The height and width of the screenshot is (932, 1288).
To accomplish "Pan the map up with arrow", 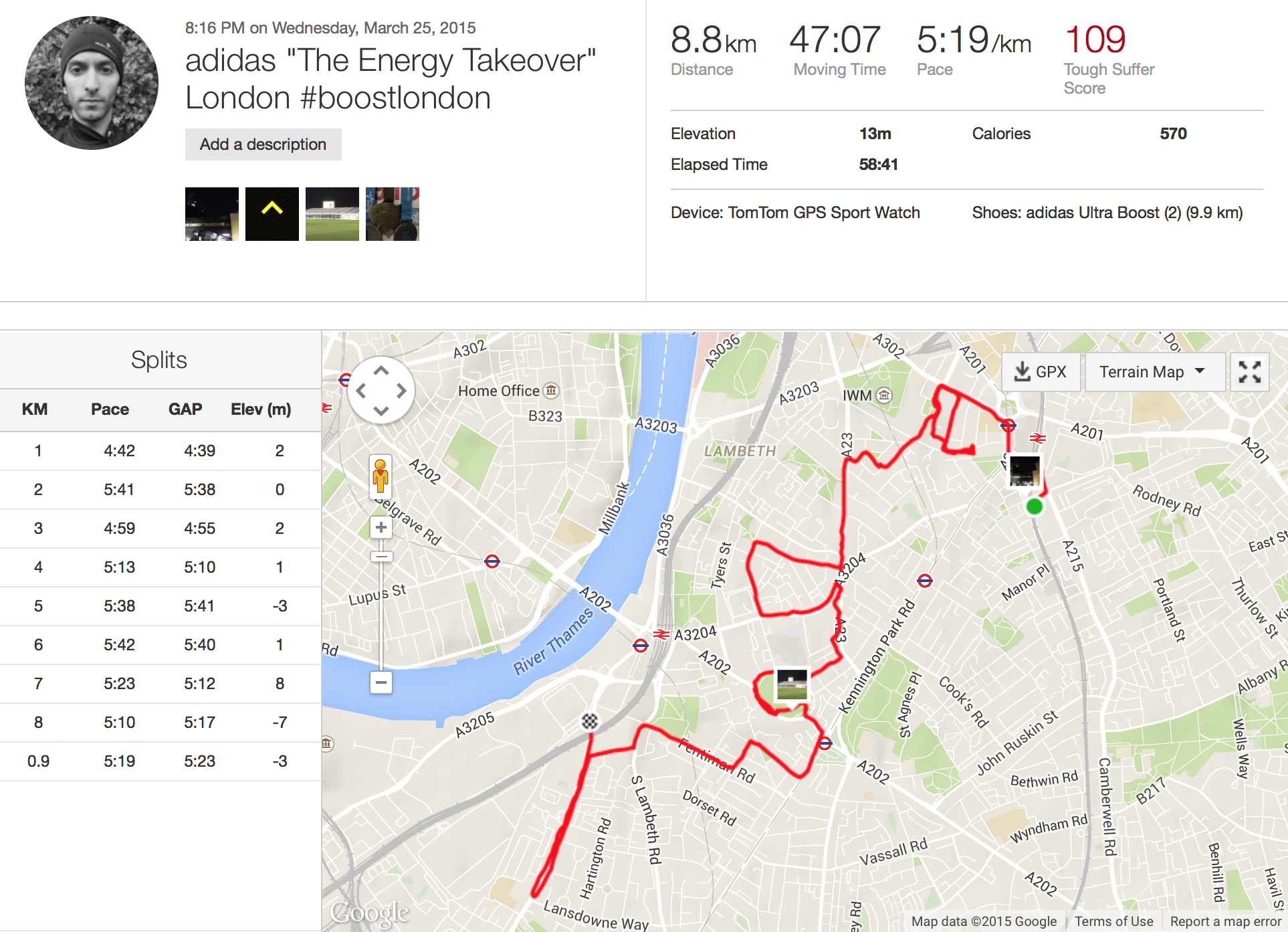I will point(381,371).
